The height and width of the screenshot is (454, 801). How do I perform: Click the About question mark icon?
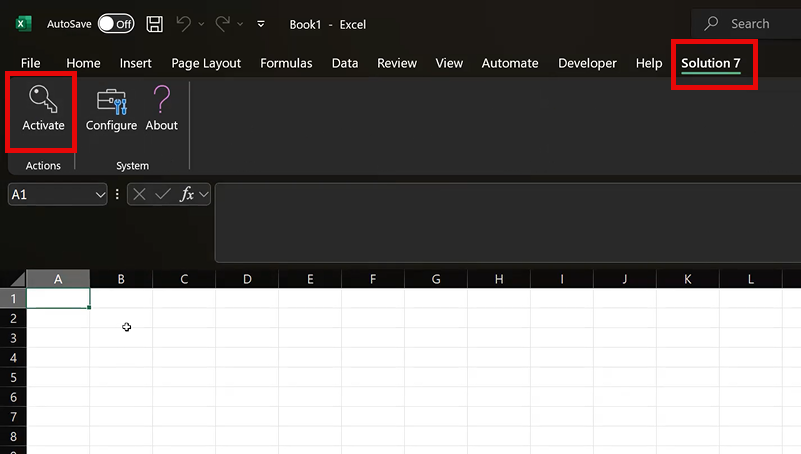(x=161, y=100)
